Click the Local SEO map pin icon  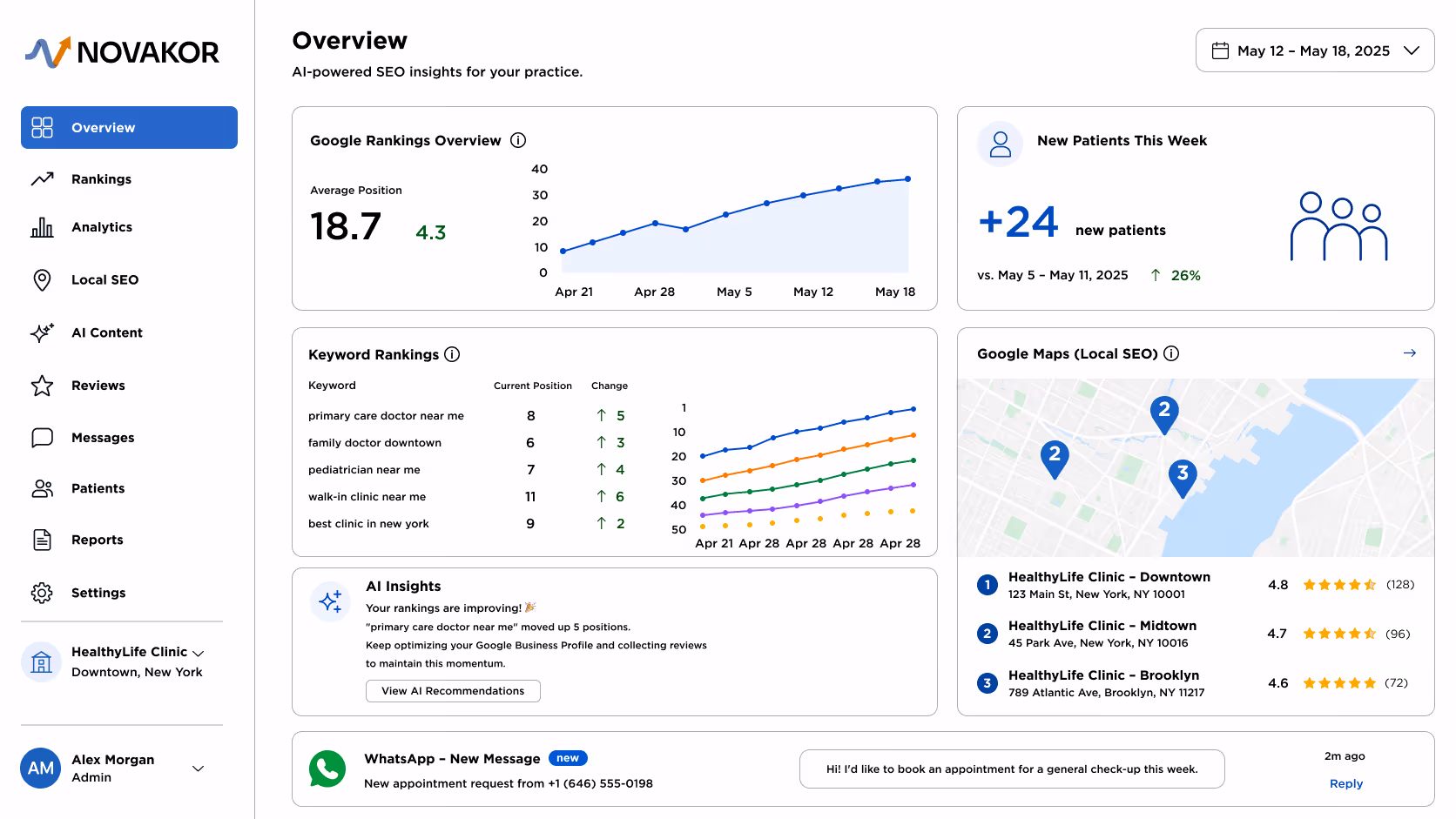coord(42,280)
